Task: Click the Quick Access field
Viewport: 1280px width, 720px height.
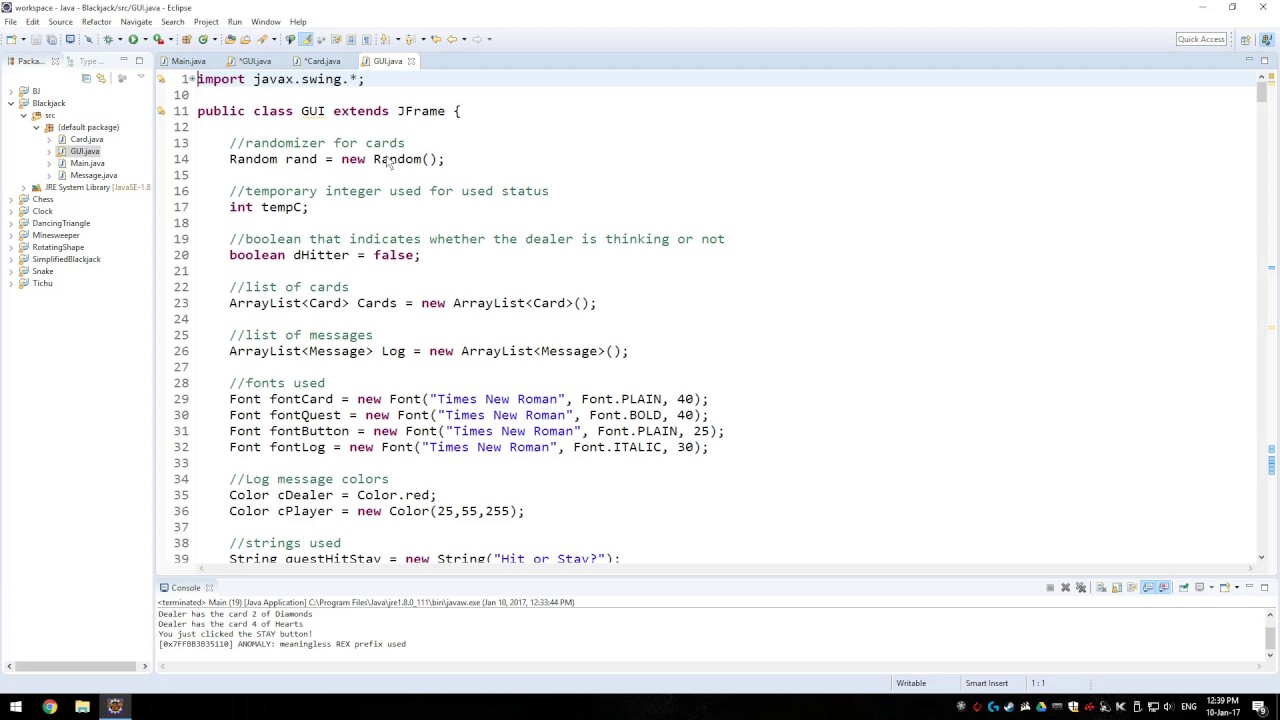Action: pyautogui.click(x=1201, y=39)
